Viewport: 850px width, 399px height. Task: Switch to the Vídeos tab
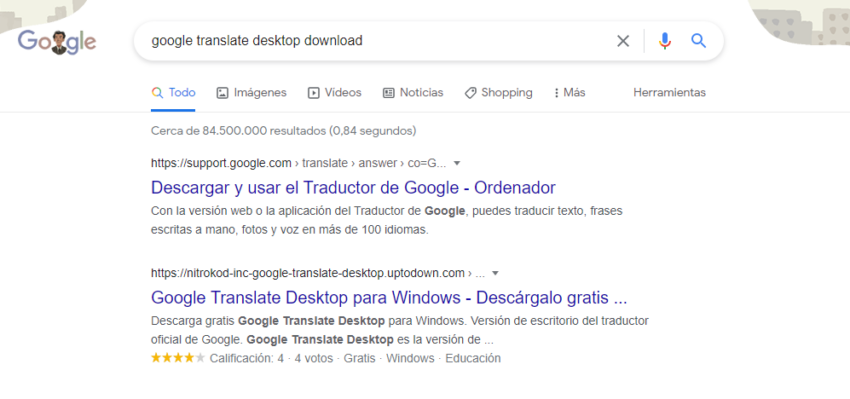click(334, 93)
